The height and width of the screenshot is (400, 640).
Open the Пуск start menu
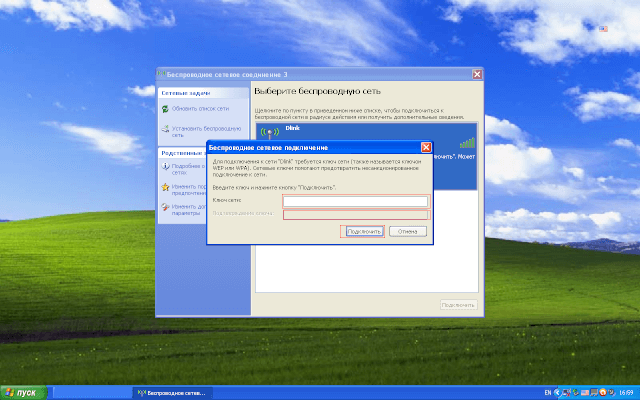coord(22,392)
